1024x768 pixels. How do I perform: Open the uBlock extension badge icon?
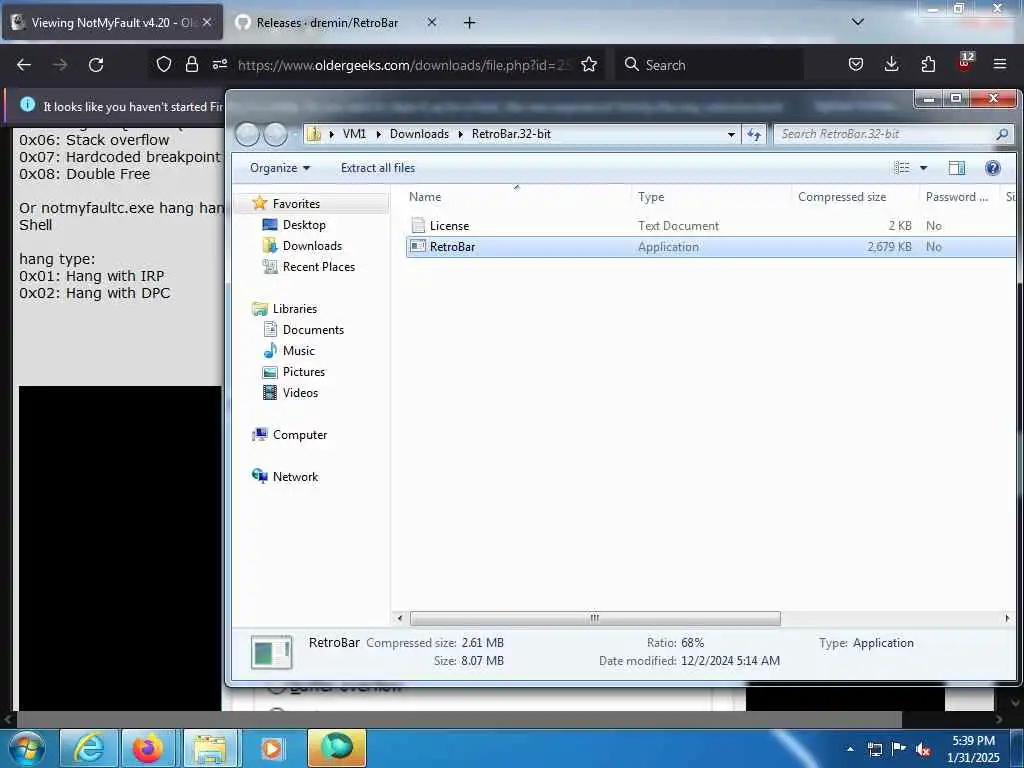click(965, 62)
